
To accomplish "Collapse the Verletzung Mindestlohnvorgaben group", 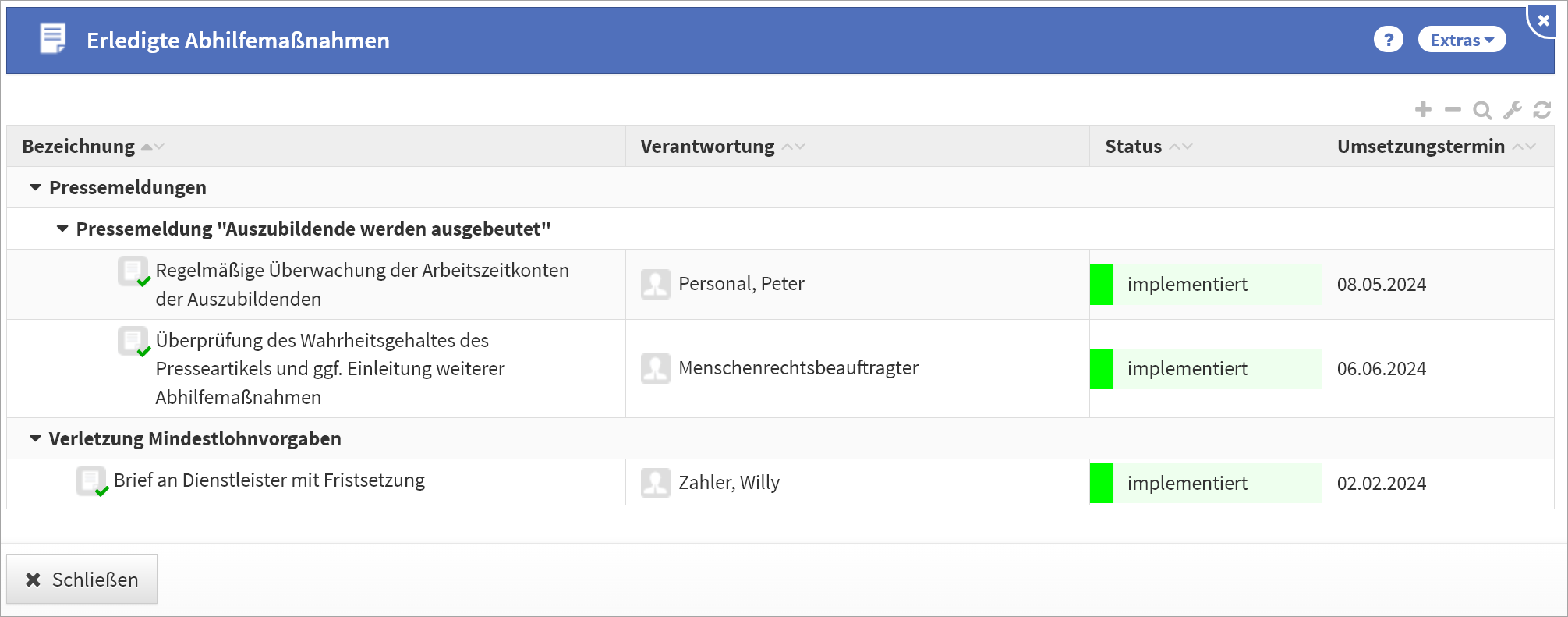I will click(35, 438).
